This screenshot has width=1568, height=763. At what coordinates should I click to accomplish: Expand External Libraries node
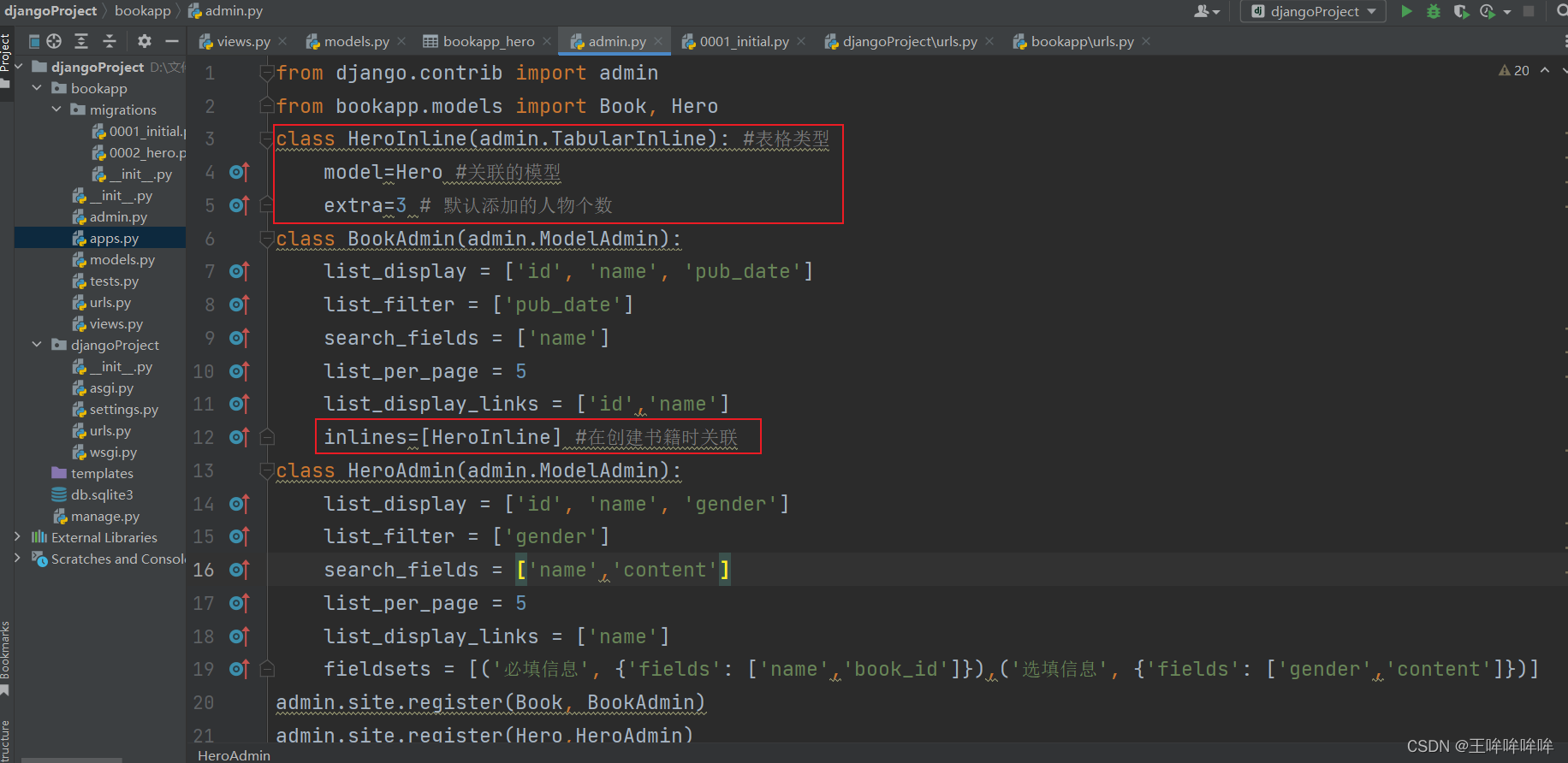[x=17, y=537]
